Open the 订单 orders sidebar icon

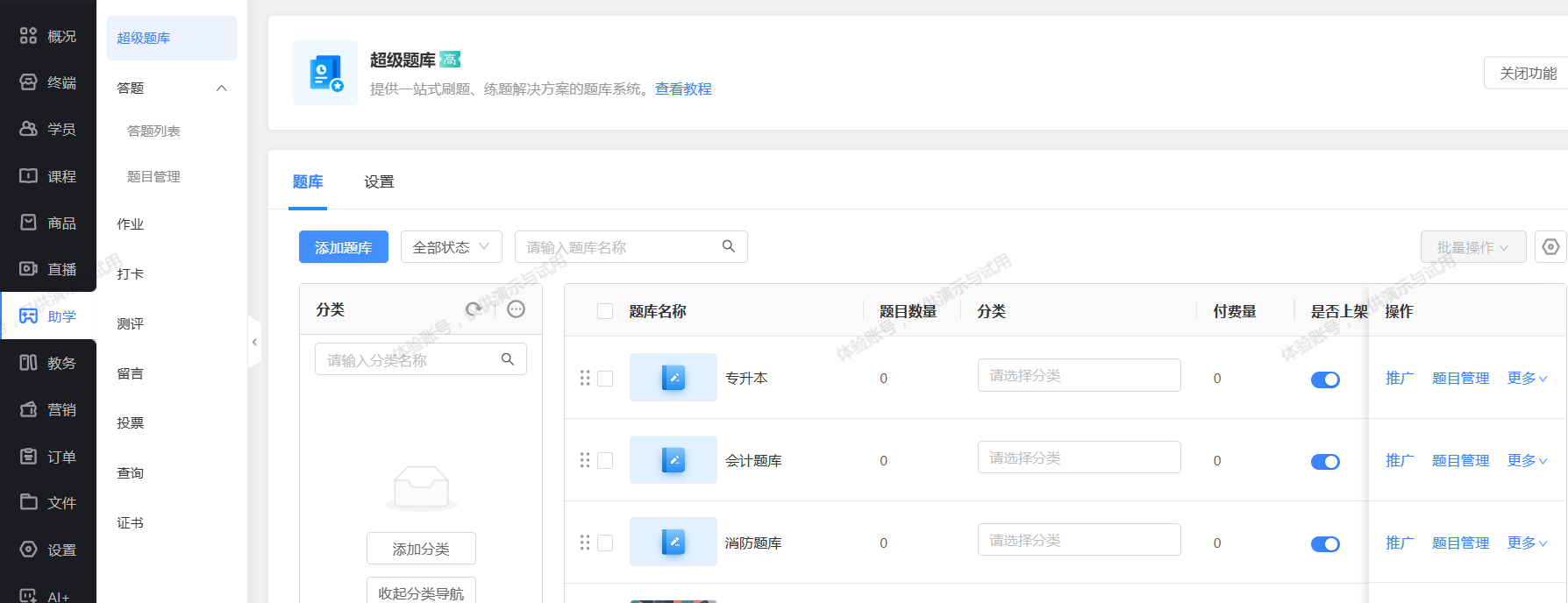tap(29, 457)
